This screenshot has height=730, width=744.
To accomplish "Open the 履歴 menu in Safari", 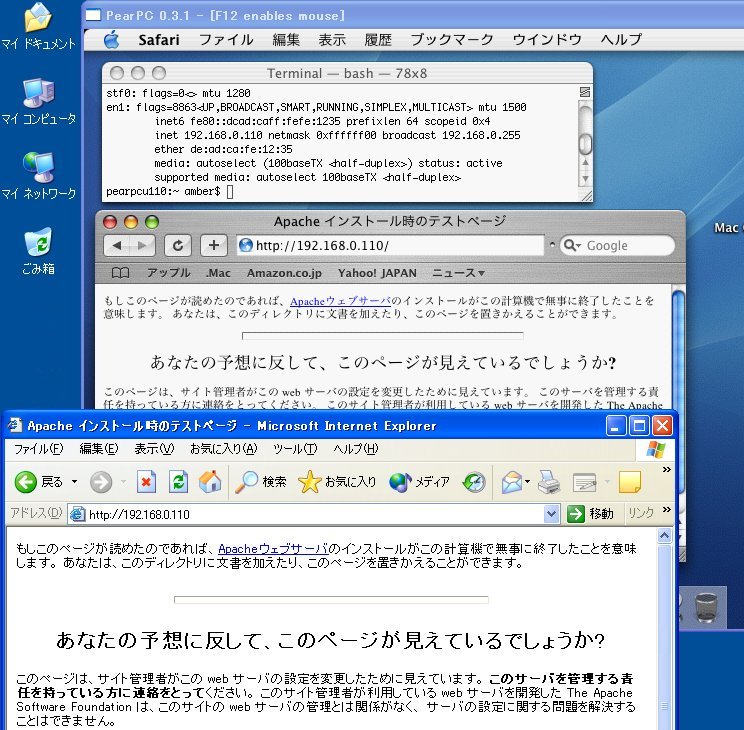I will [378, 39].
